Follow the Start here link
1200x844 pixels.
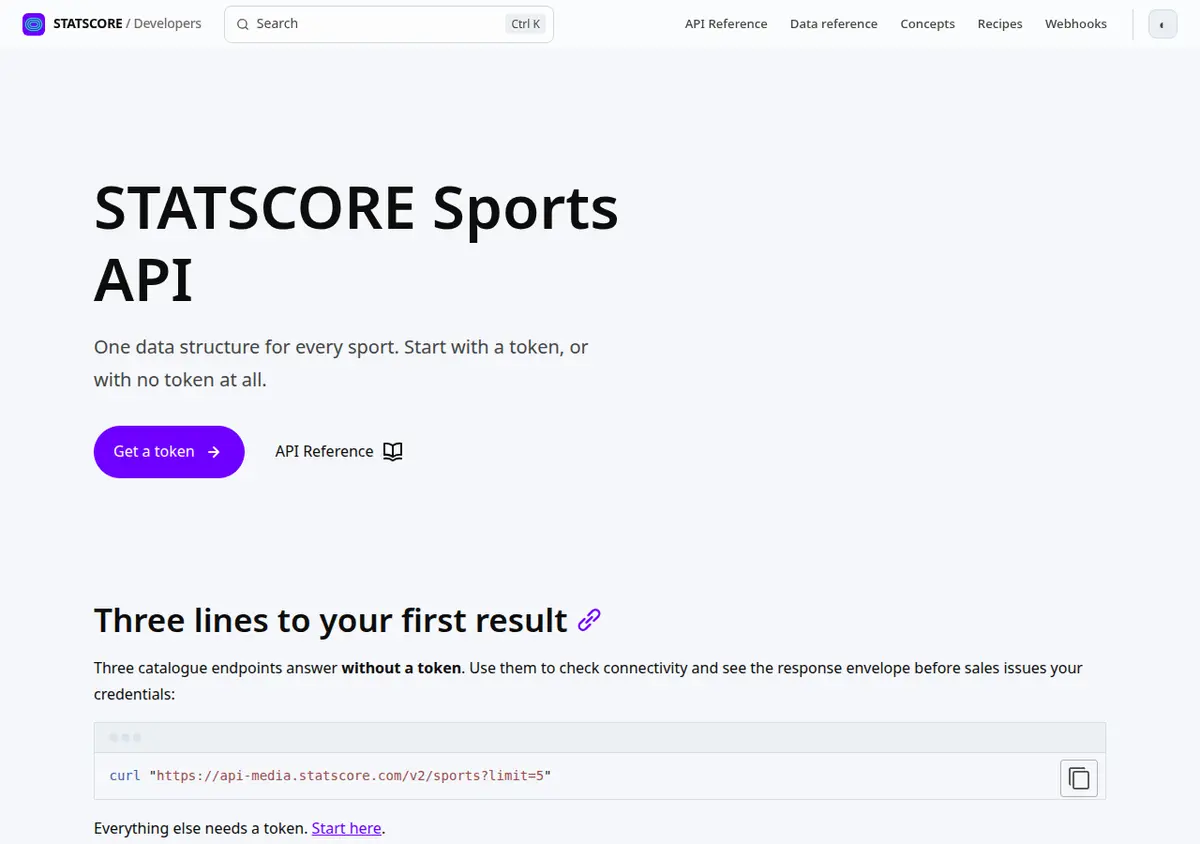tap(346, 828)
